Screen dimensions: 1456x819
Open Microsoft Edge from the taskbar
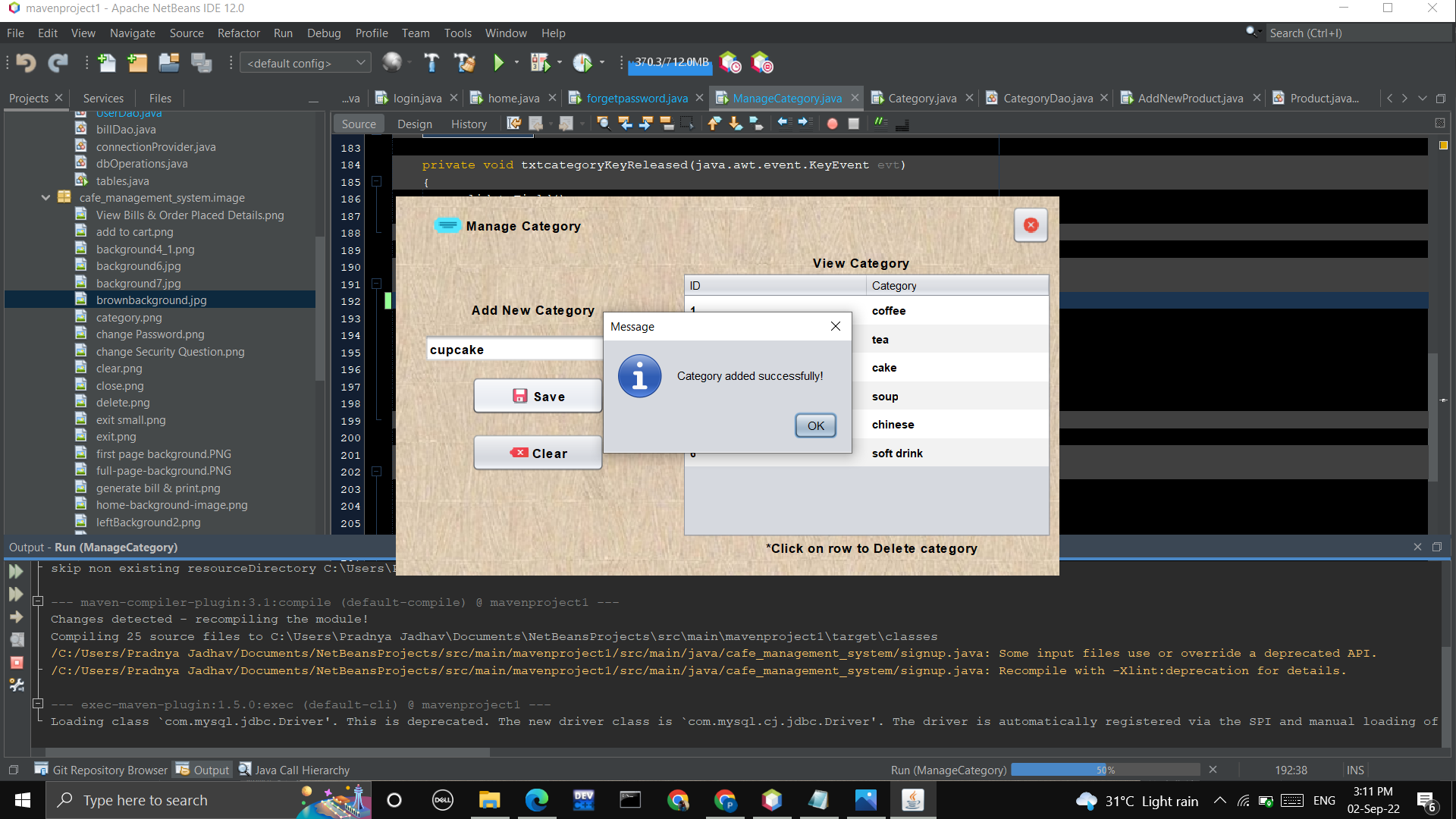tap(537, 800)
